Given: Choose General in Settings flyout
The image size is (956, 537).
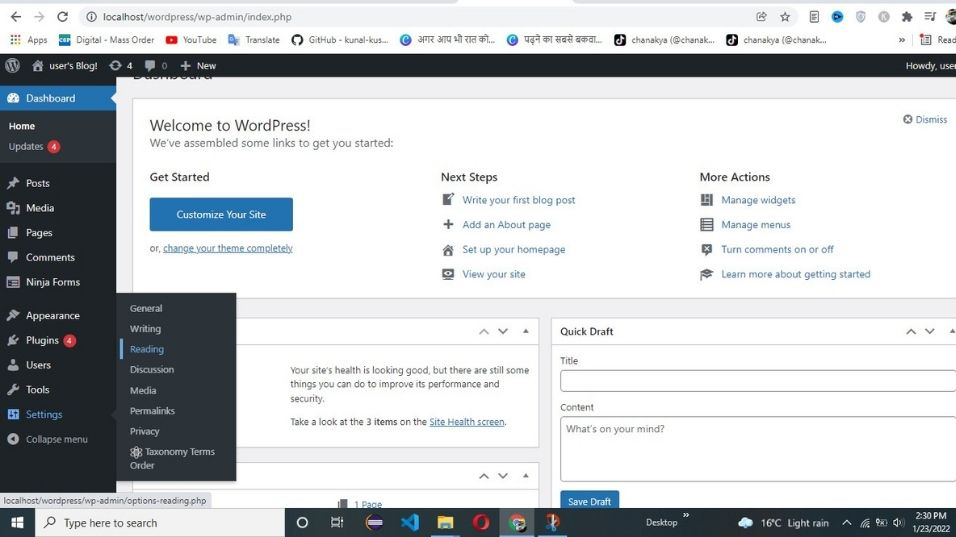Looking at the screenshot, I should pyautogui.click(x=146, y=308).
